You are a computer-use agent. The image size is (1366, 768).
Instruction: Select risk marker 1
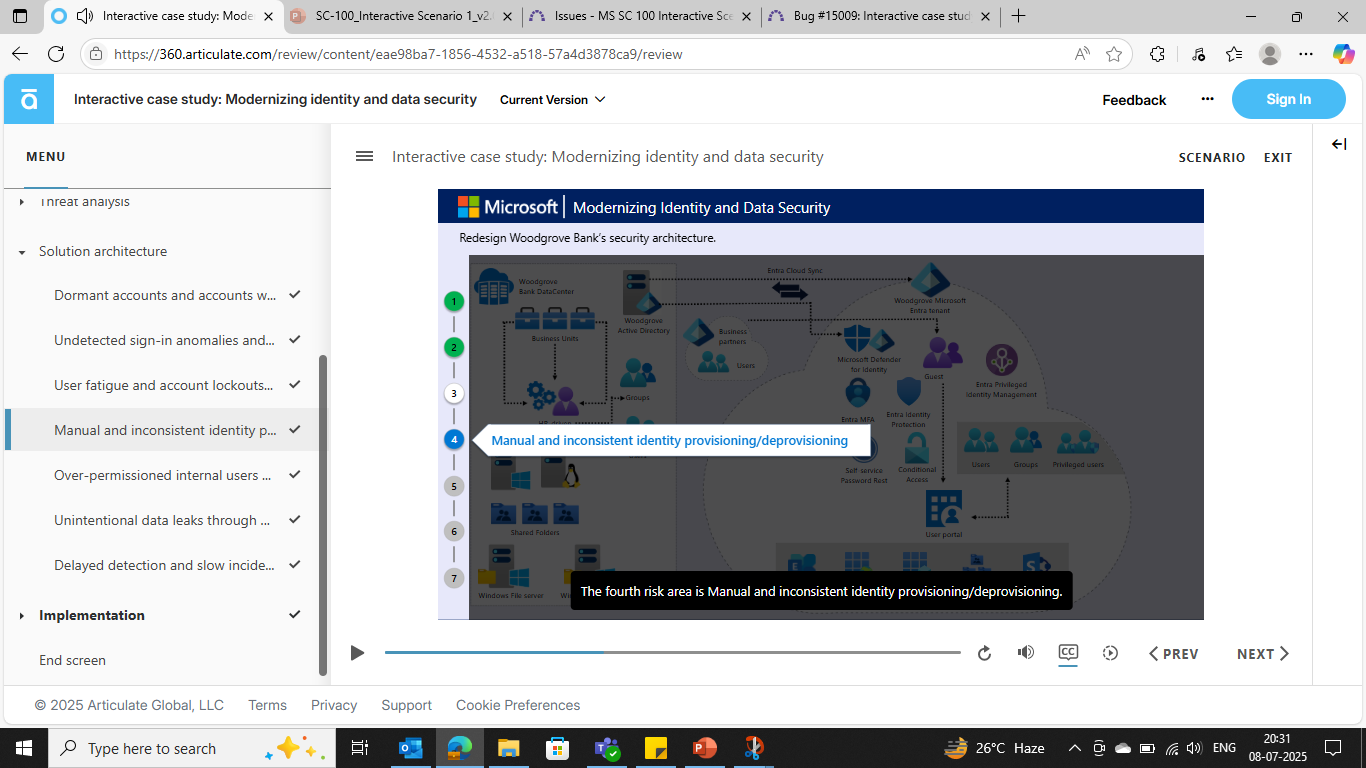pyautogui.click(x=454, y=301)
